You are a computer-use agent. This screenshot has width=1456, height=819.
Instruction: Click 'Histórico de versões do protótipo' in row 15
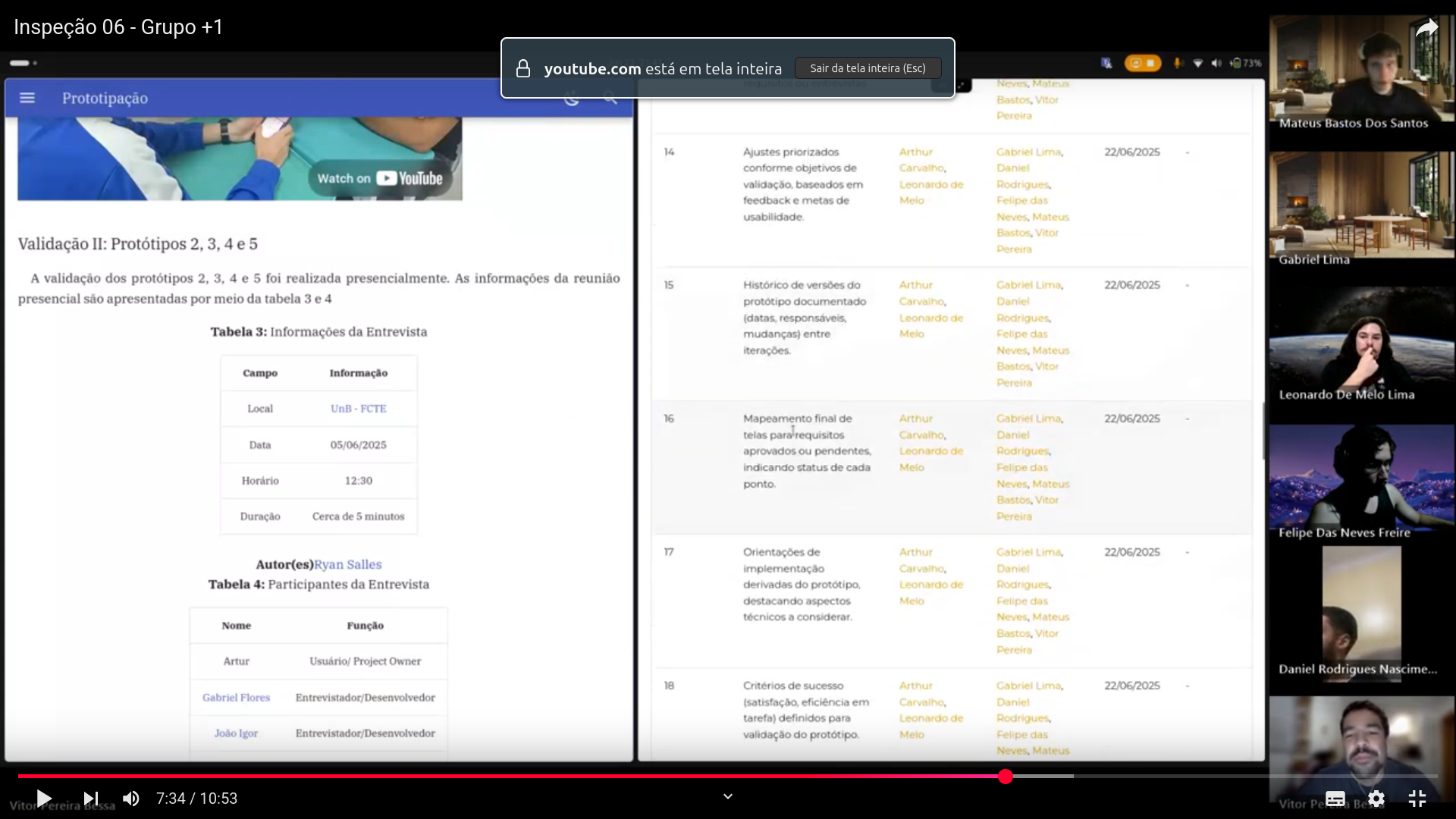point(804,317)
